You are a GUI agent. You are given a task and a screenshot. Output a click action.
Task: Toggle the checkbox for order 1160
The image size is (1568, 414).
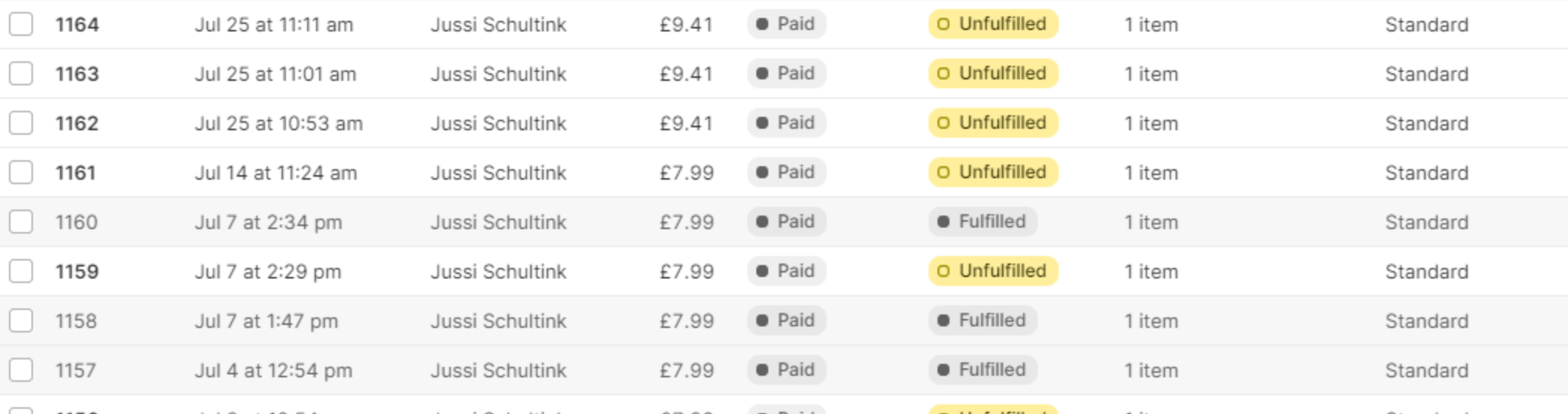21,222
